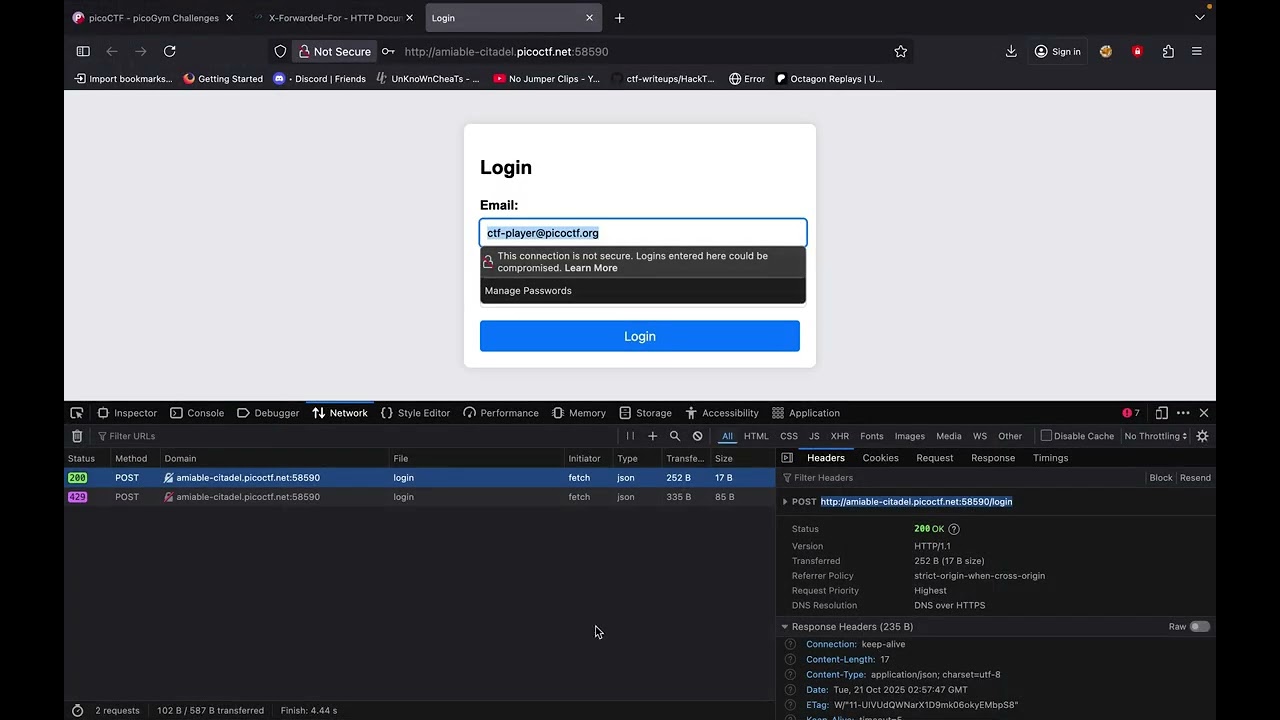This screenshot has height=720, width=1280.
Task: Open tracking protection shield icon
Action: click(280, 51)
